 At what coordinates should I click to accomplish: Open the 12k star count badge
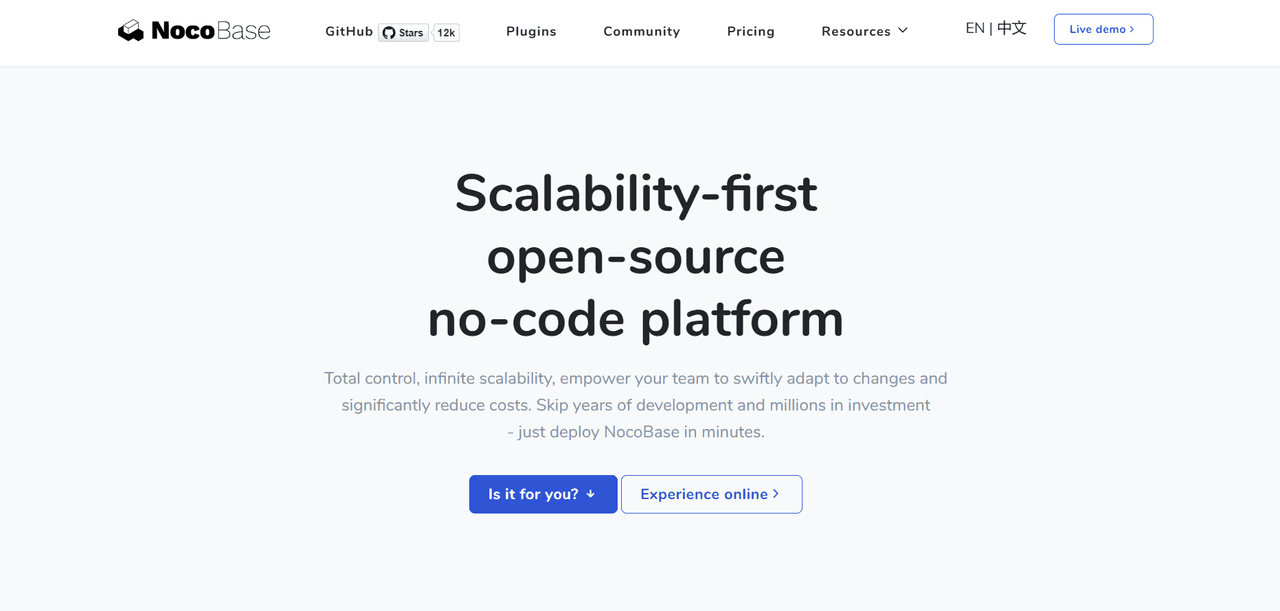click(446, 32)
